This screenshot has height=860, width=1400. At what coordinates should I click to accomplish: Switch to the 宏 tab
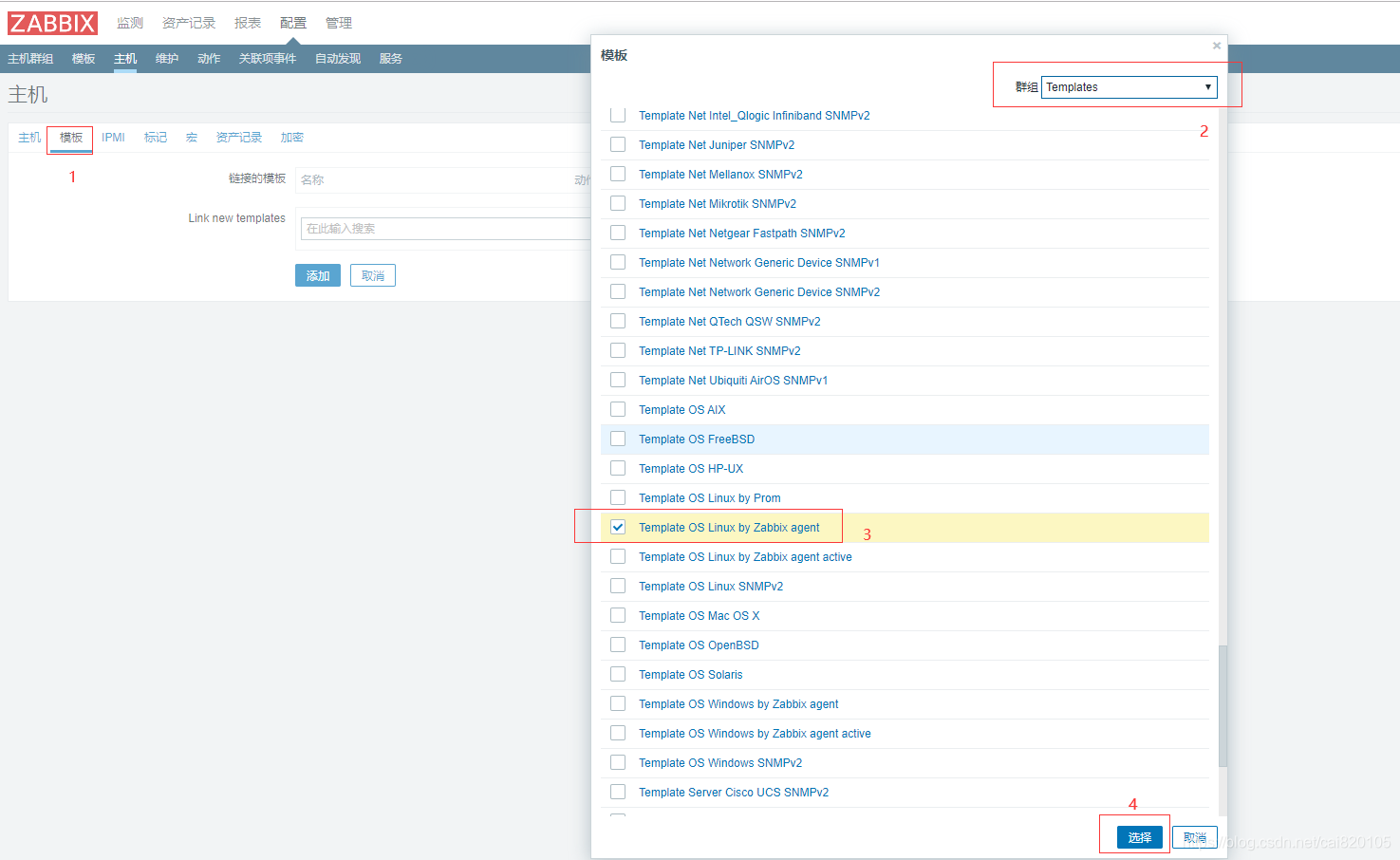[x=192, y=138]
